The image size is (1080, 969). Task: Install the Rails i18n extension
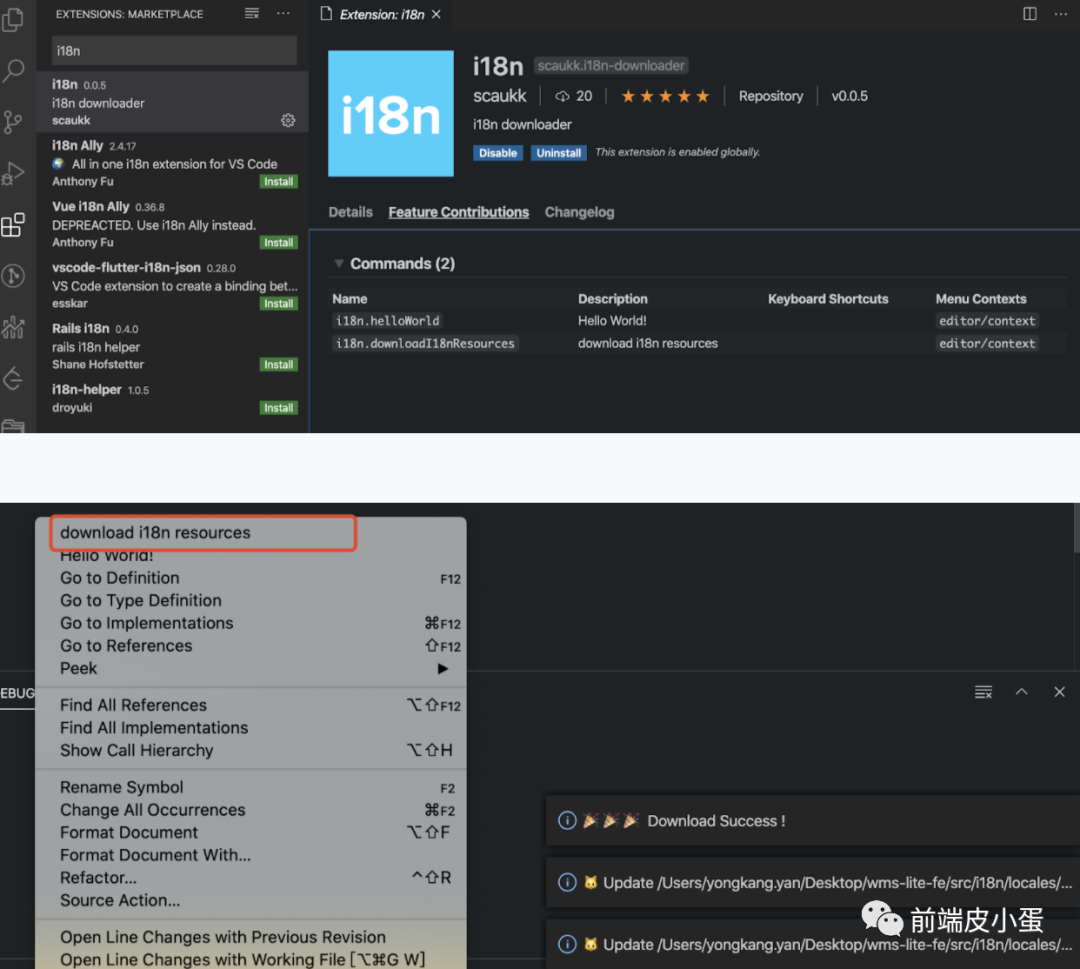pyautogui.click(x=279, y=364)
